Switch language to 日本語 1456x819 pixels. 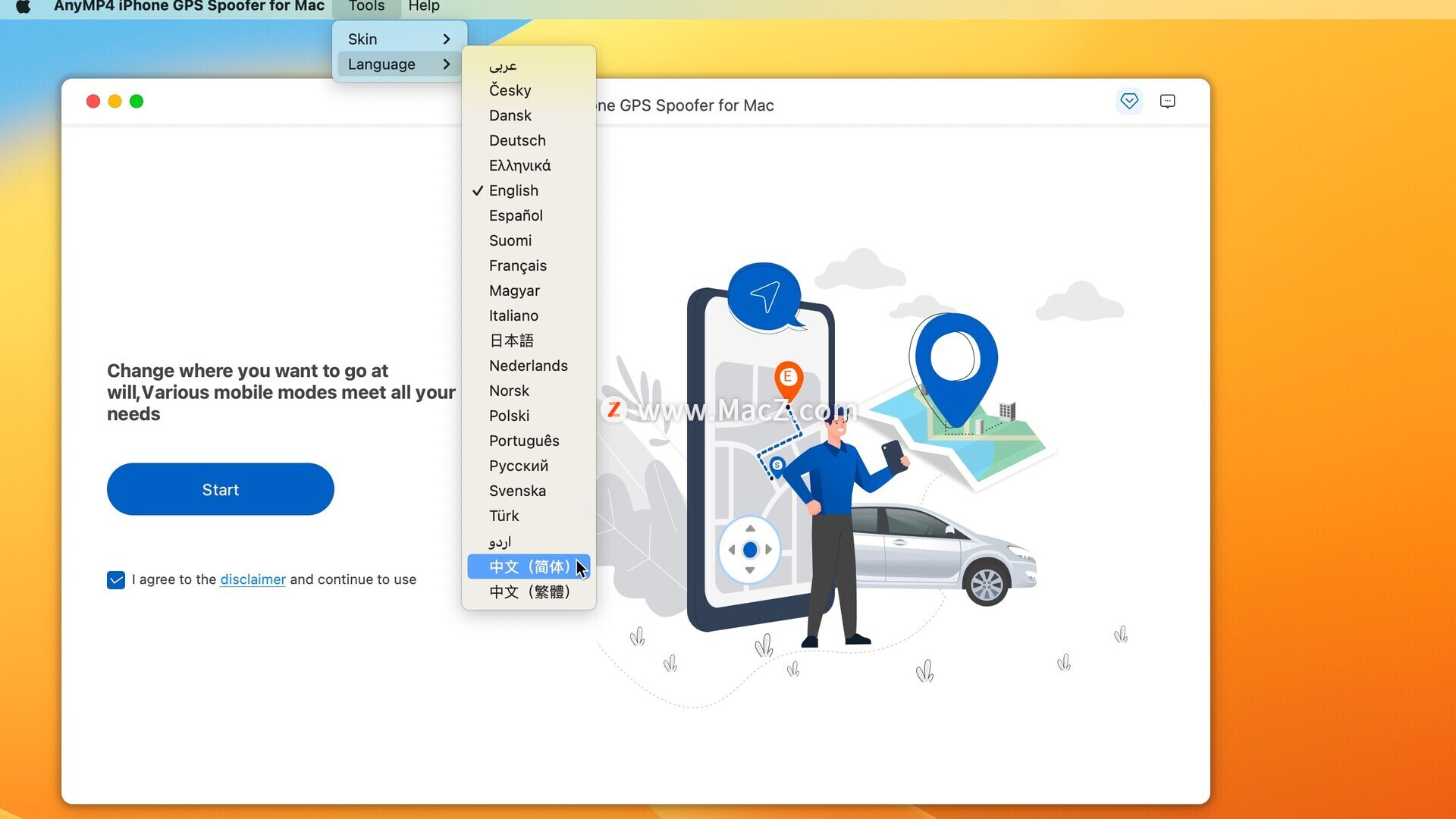(529, 340)
